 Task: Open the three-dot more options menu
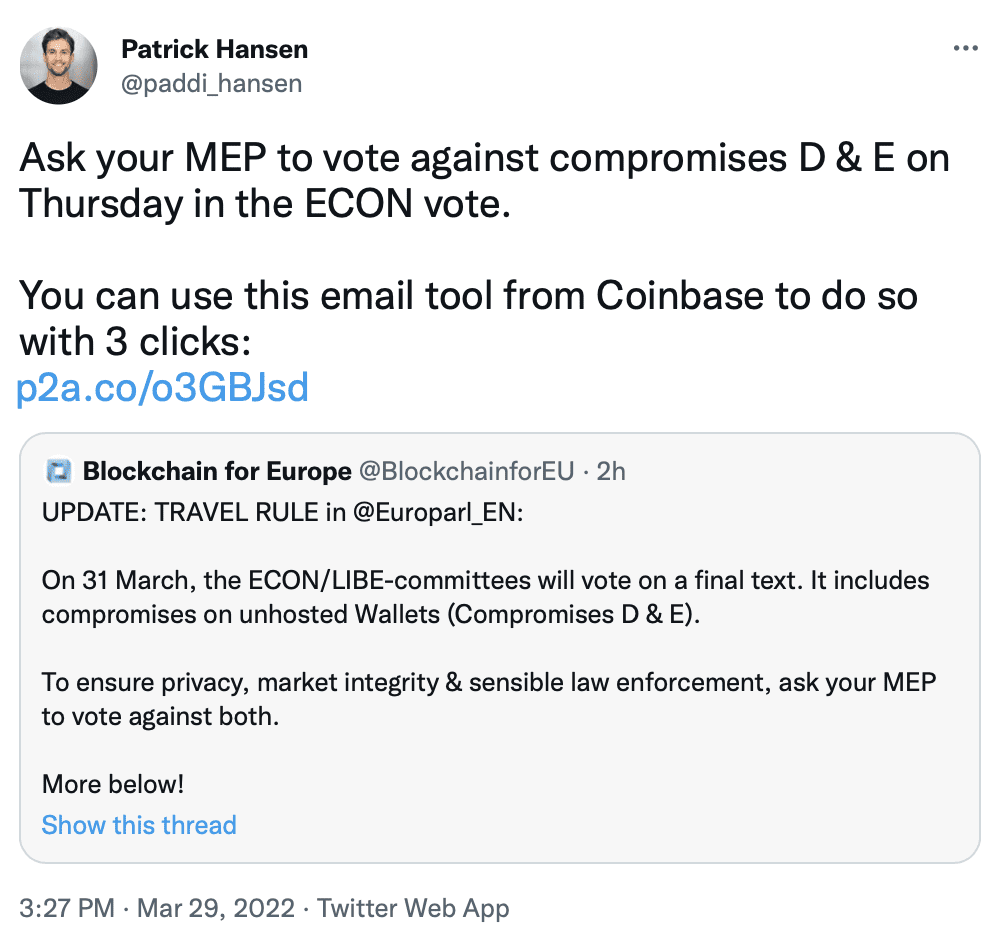coord(966,49)
